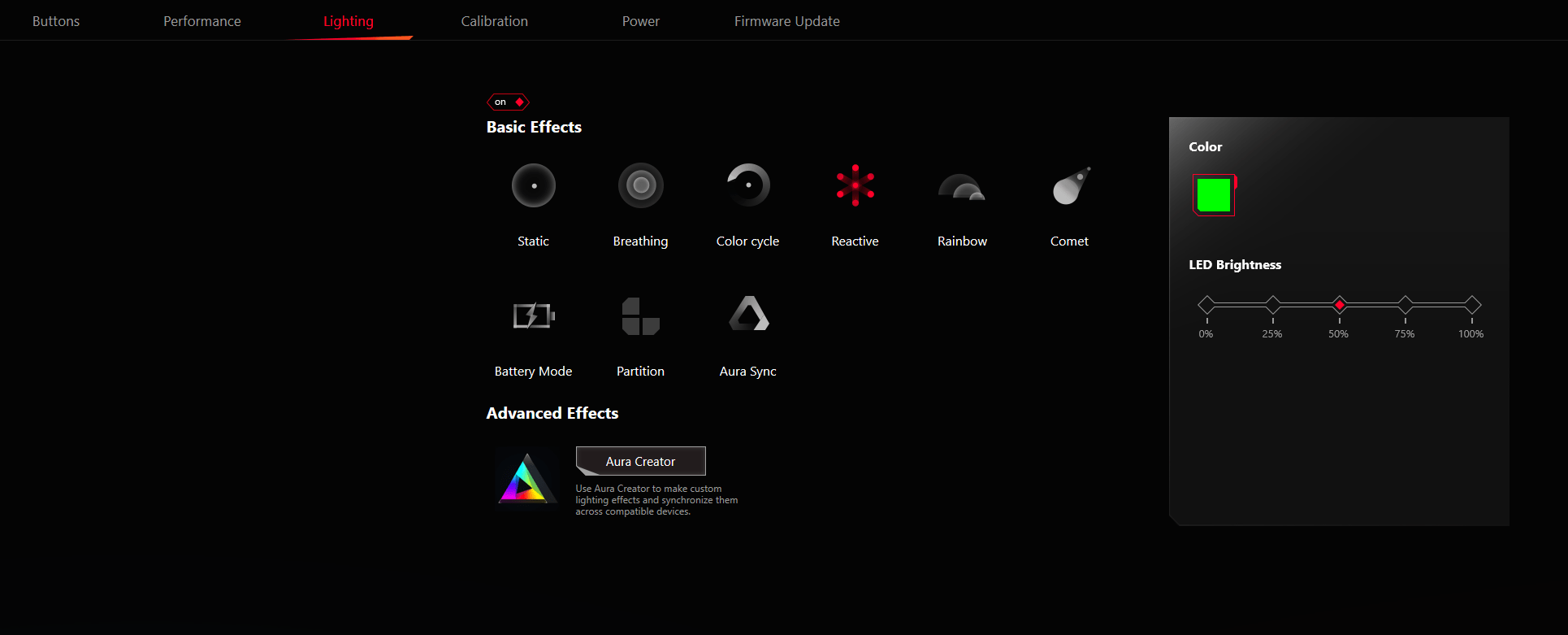Select the Aura Sync effect
Image resolution: width=1568 pixels, height=635 pixels.
pos(748,315)
